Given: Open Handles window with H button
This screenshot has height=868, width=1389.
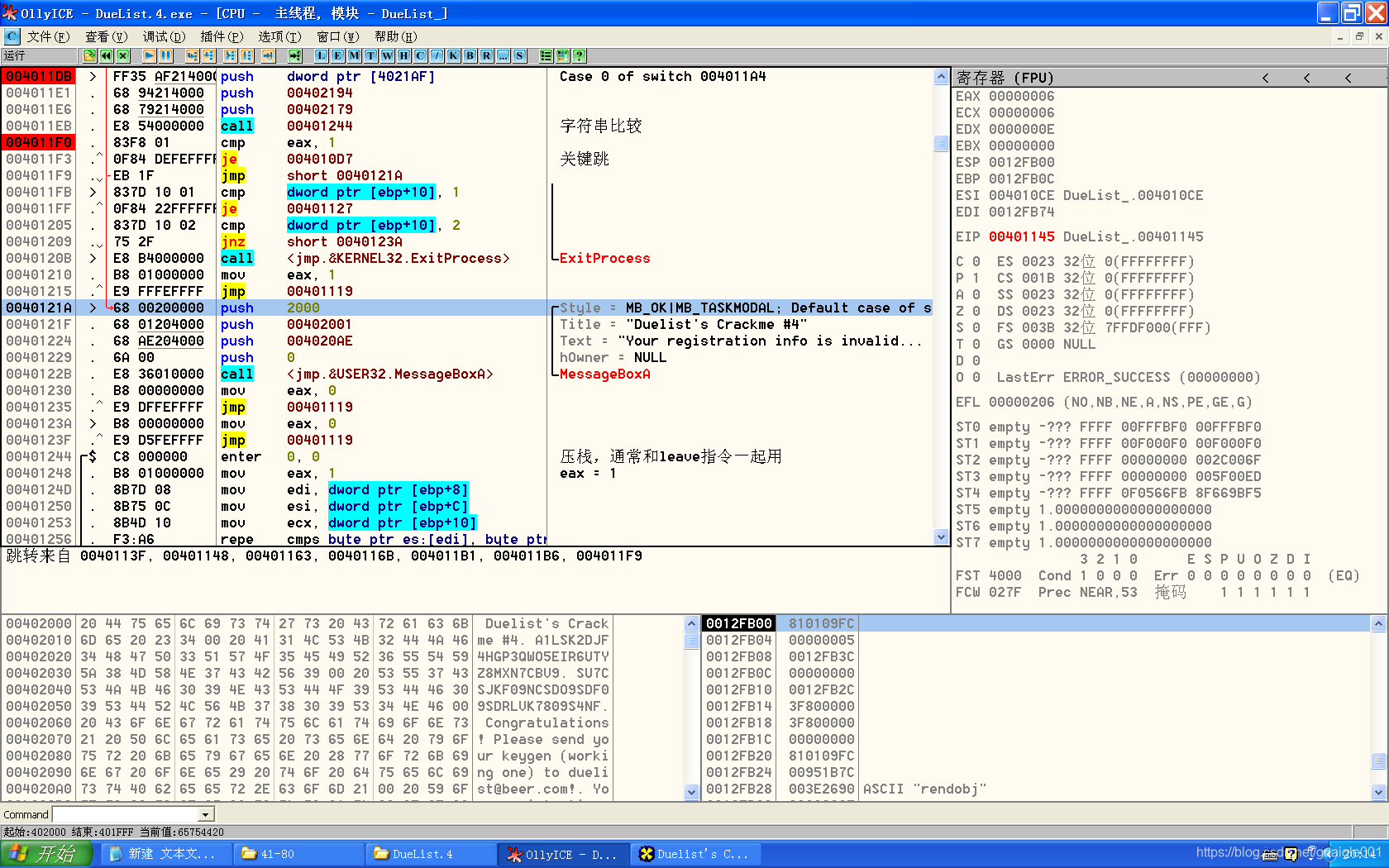Looking at the screenshot, I should (403, 55).
